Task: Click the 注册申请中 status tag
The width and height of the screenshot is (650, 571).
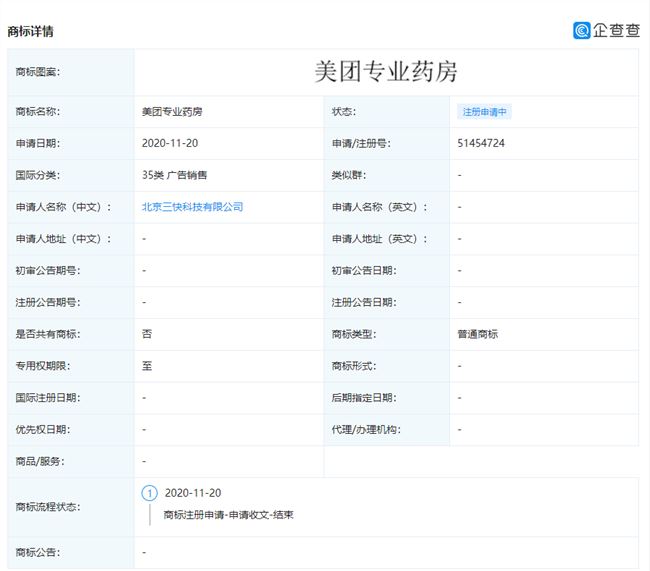Action: [484, 112]
